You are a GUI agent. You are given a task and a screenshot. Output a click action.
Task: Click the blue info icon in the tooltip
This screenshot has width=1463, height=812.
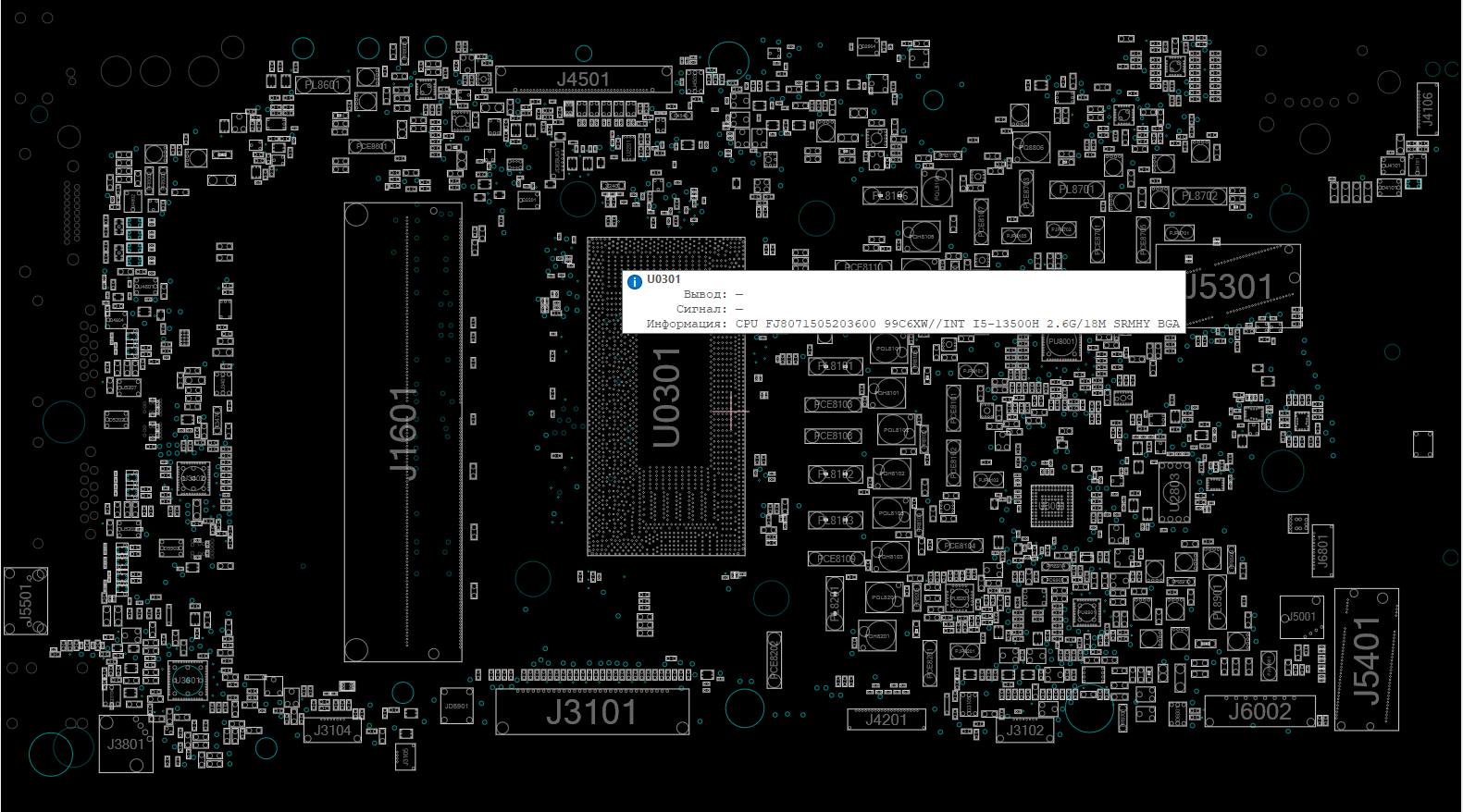pyautogui.click(x=635, y=282)
